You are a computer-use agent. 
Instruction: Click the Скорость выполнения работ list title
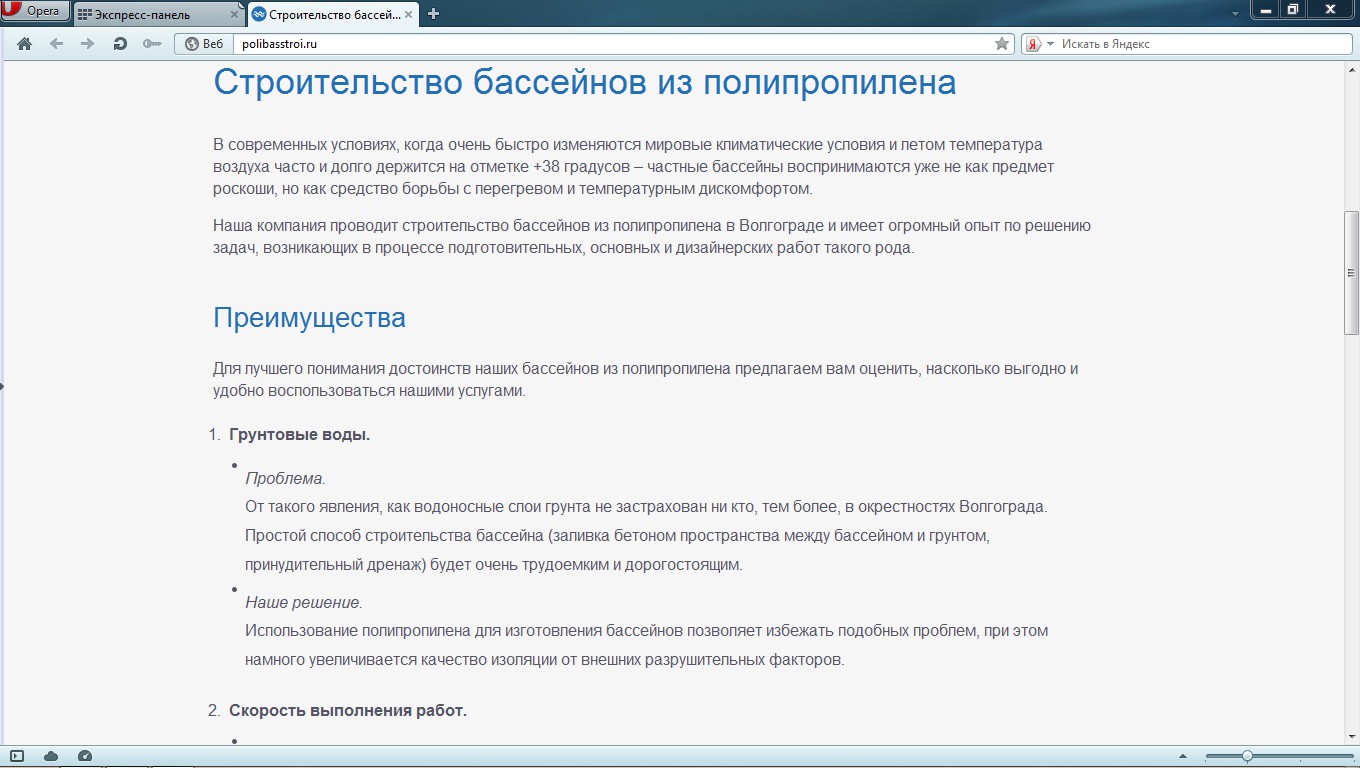point(348,711)
